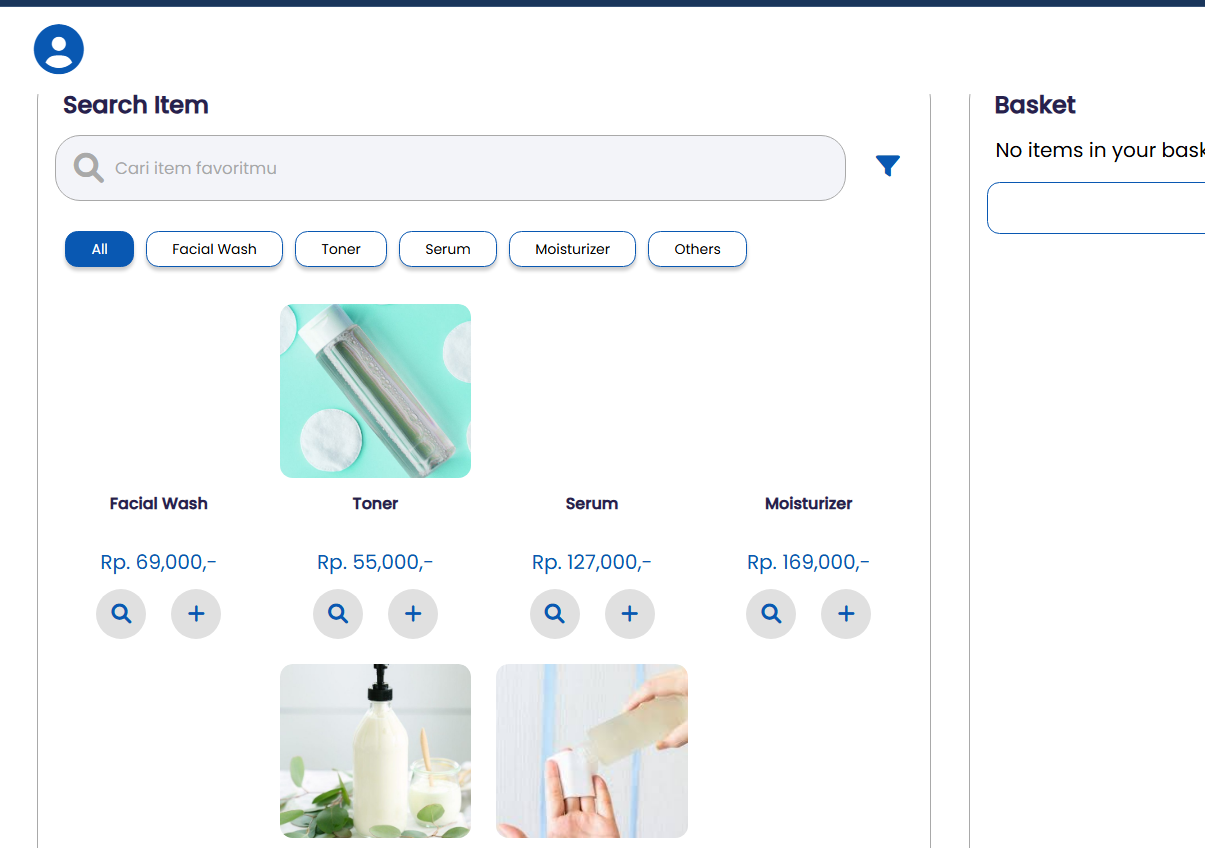Focus the 'Cari item favoritmu' search field

coord(450,168)
